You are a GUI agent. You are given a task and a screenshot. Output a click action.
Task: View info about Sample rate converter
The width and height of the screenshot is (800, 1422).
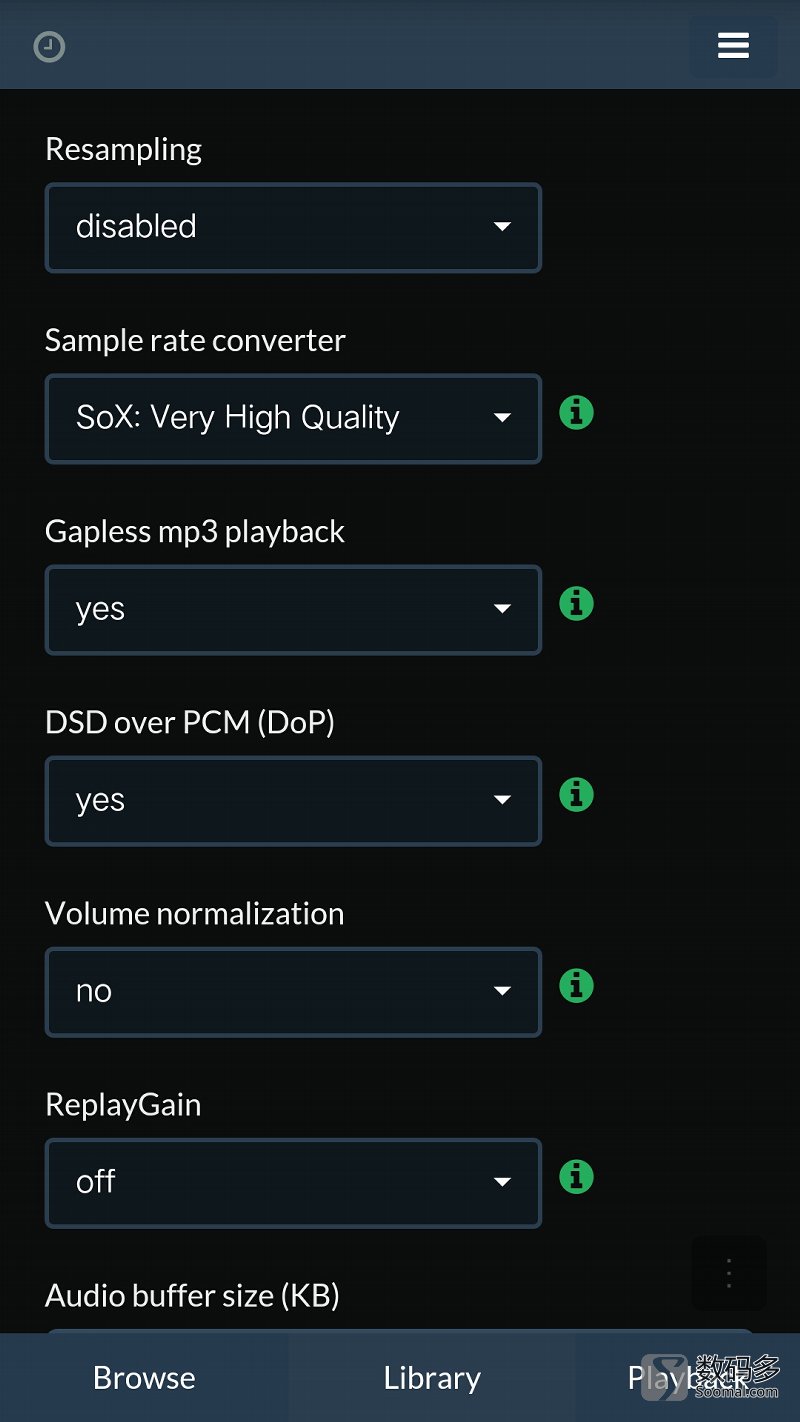pyautogui.click(x=575, y=412)
